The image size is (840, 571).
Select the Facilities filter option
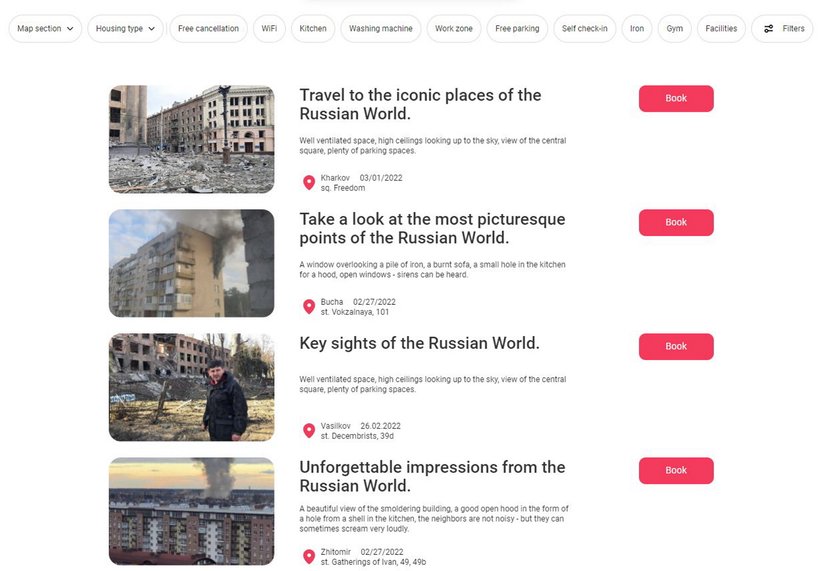[721, 28]
